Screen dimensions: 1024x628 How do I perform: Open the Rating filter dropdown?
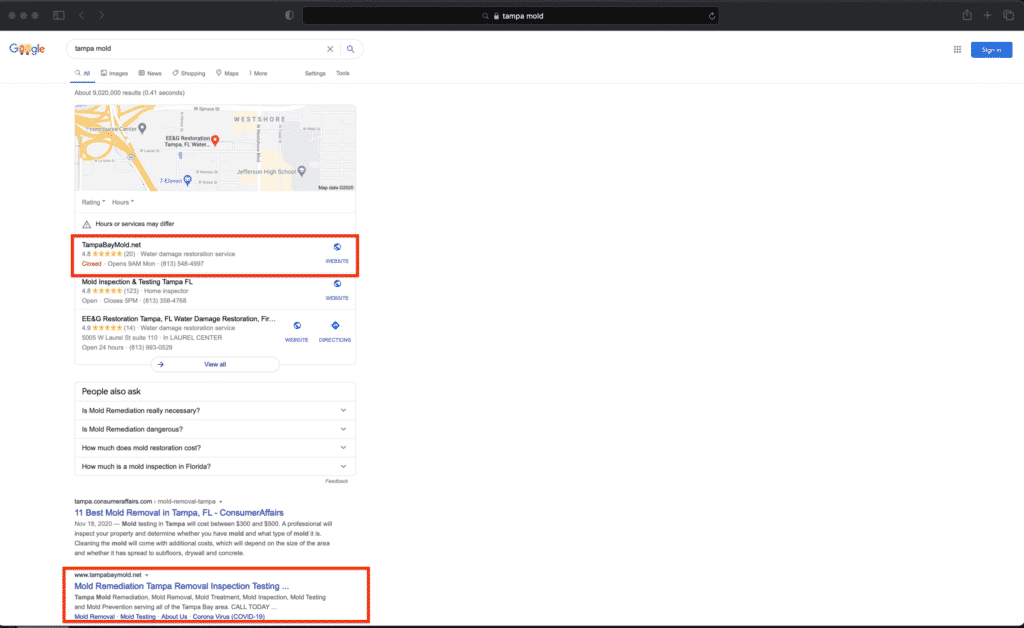pyautogui.click(x=93, y=202)
